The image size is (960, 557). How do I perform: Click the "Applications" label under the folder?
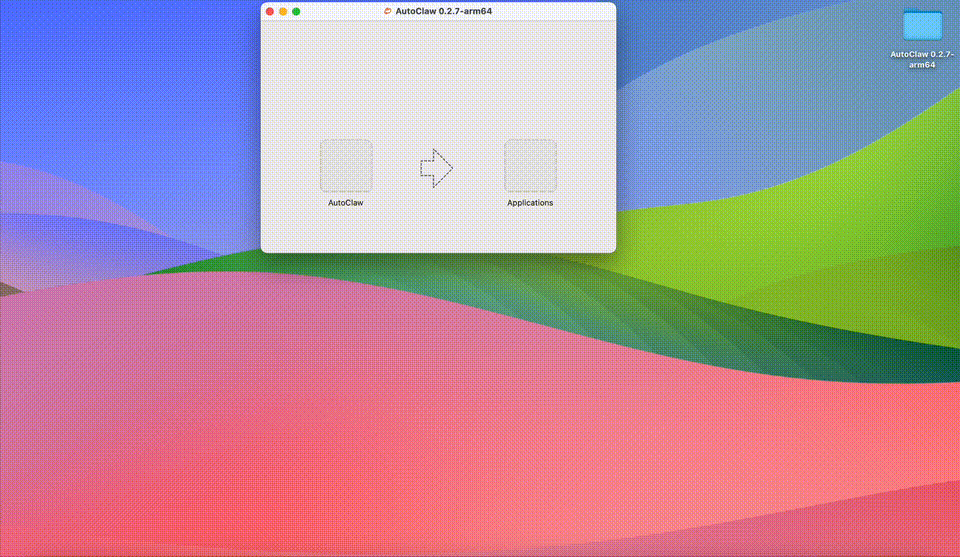[530, 203]
